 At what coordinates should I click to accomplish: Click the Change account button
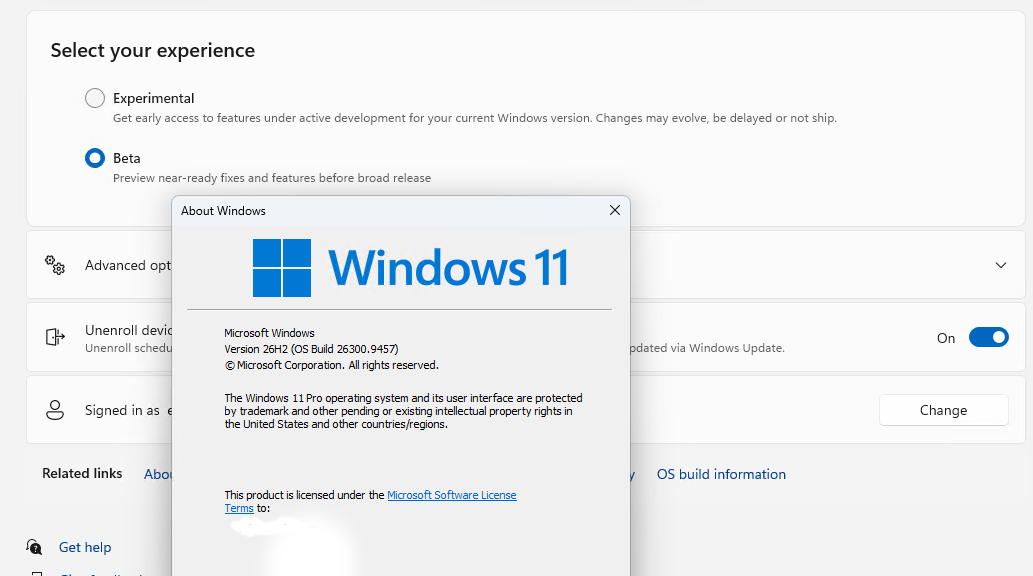tap(943, 410)
